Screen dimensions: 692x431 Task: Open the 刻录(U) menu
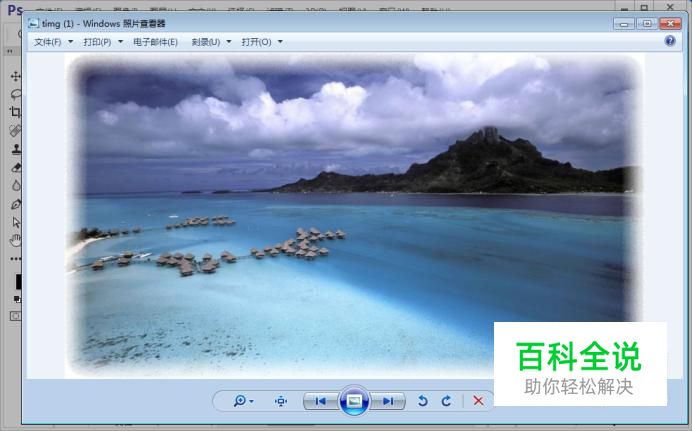pyautogui.click(x=206, y=42)
